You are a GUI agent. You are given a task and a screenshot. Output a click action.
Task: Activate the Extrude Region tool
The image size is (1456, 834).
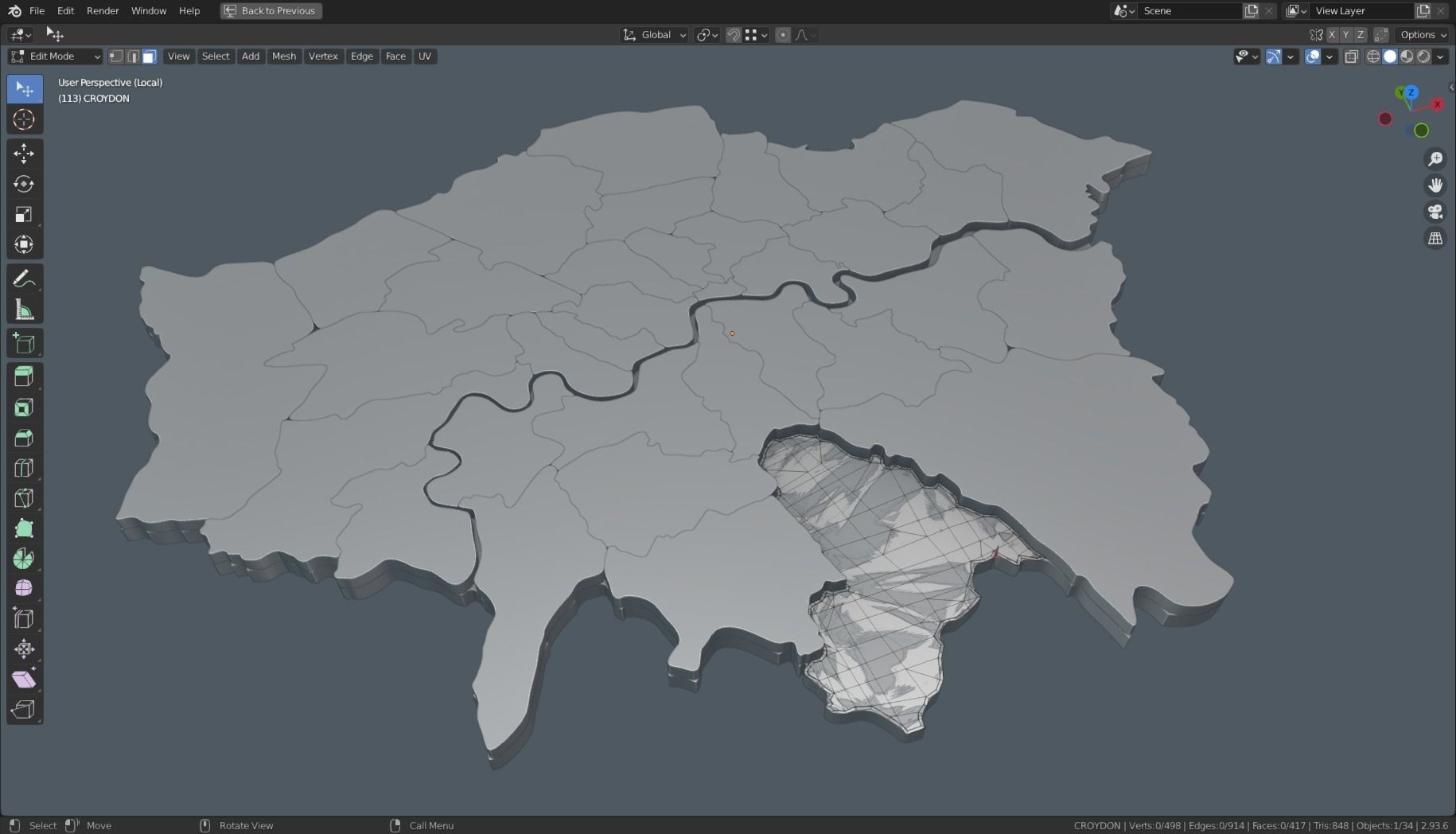[x=25, y=377]
